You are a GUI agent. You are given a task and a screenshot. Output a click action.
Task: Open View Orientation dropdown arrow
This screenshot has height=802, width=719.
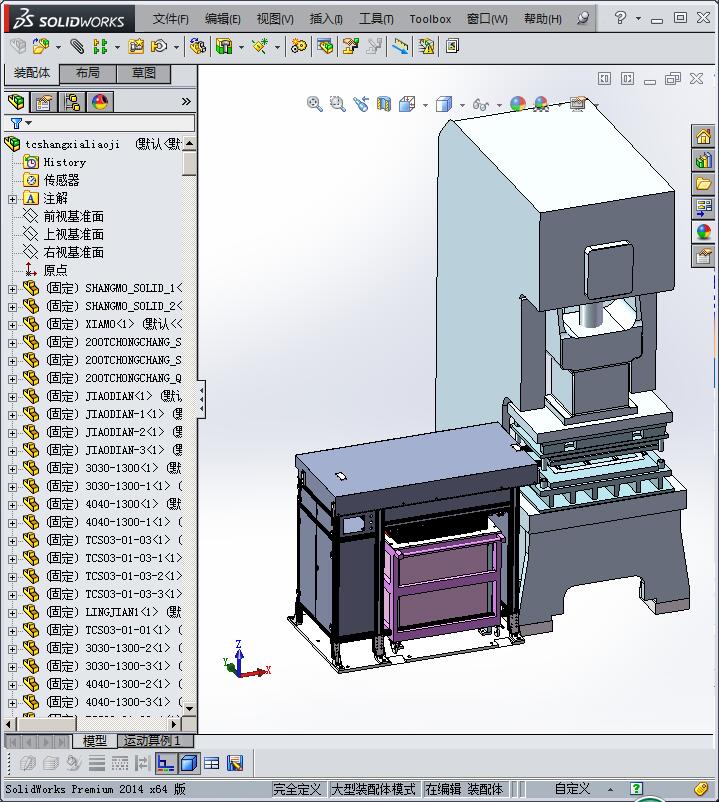coord(425,105)
